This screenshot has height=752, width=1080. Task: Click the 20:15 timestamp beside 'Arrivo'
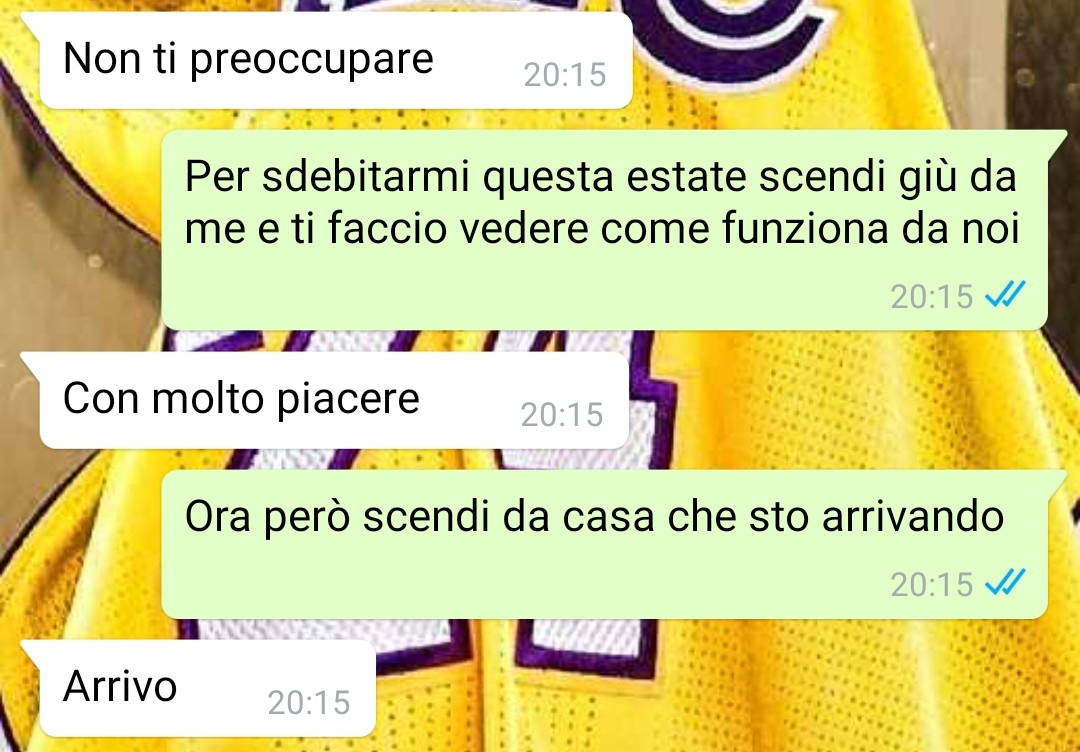click(x=309, y=702)
